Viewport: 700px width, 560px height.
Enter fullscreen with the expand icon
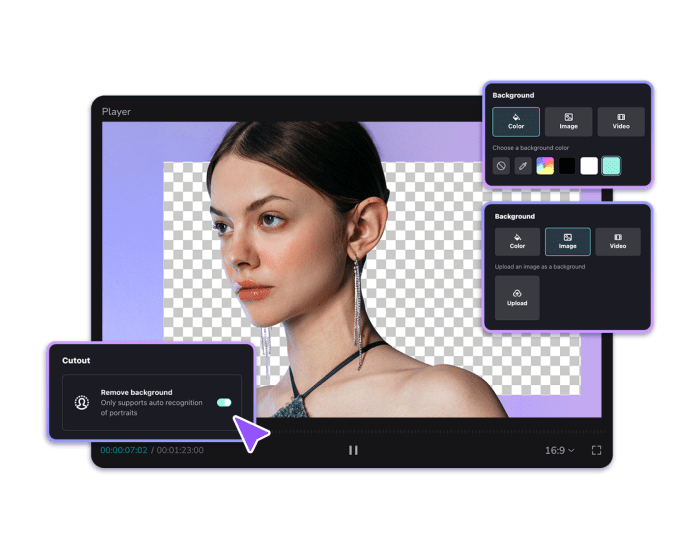click(x=596, y=451)
